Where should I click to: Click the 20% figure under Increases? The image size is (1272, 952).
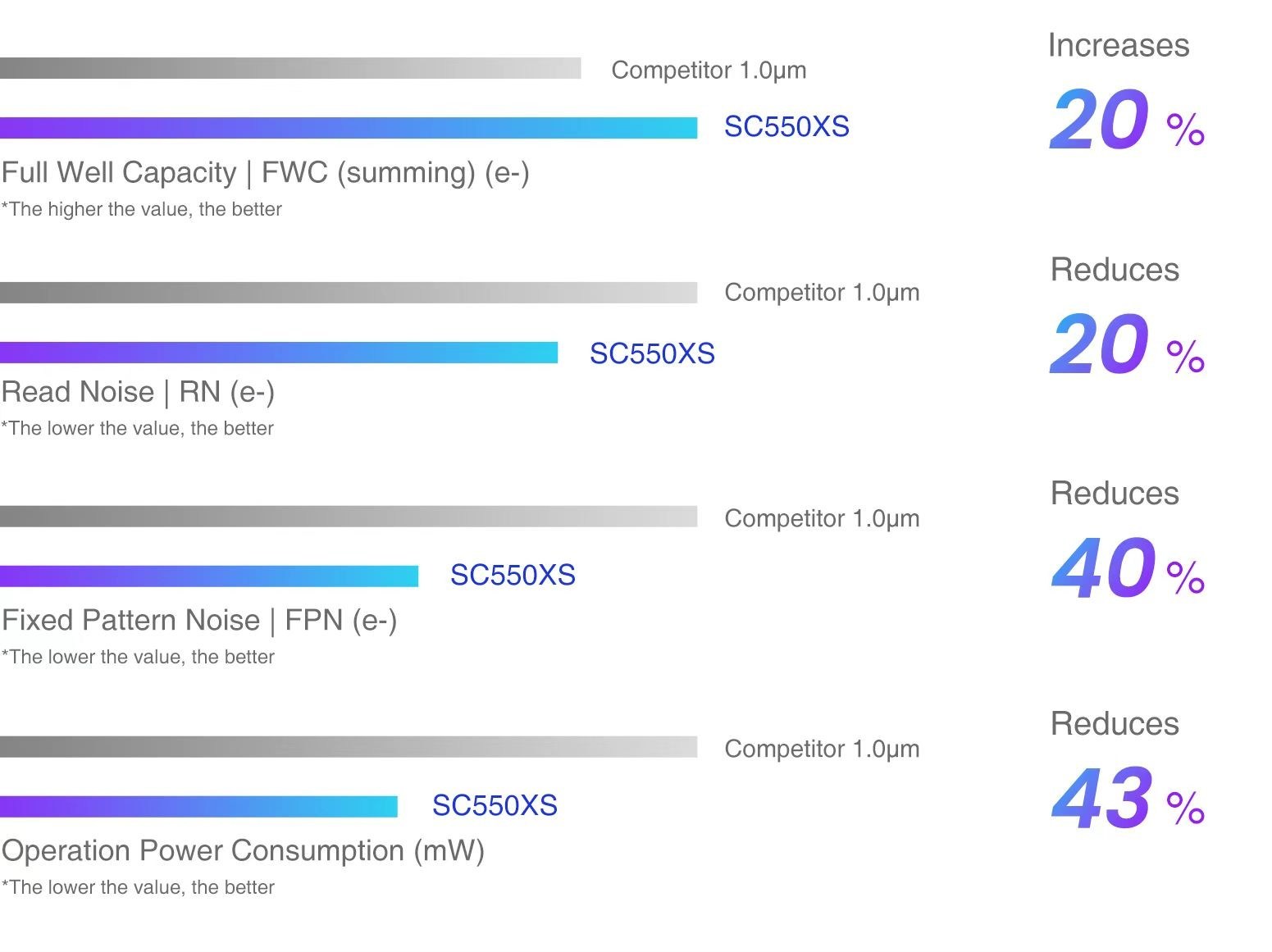pos(1126,121)
